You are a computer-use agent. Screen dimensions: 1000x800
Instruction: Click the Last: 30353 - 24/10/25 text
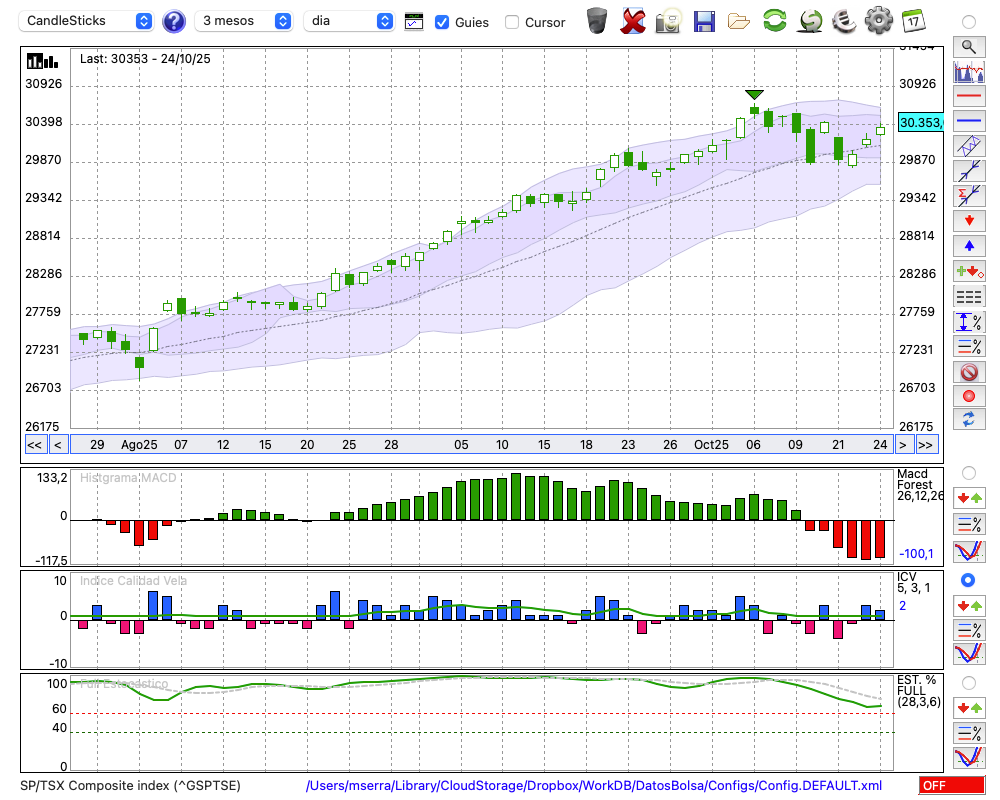(145, 59)
